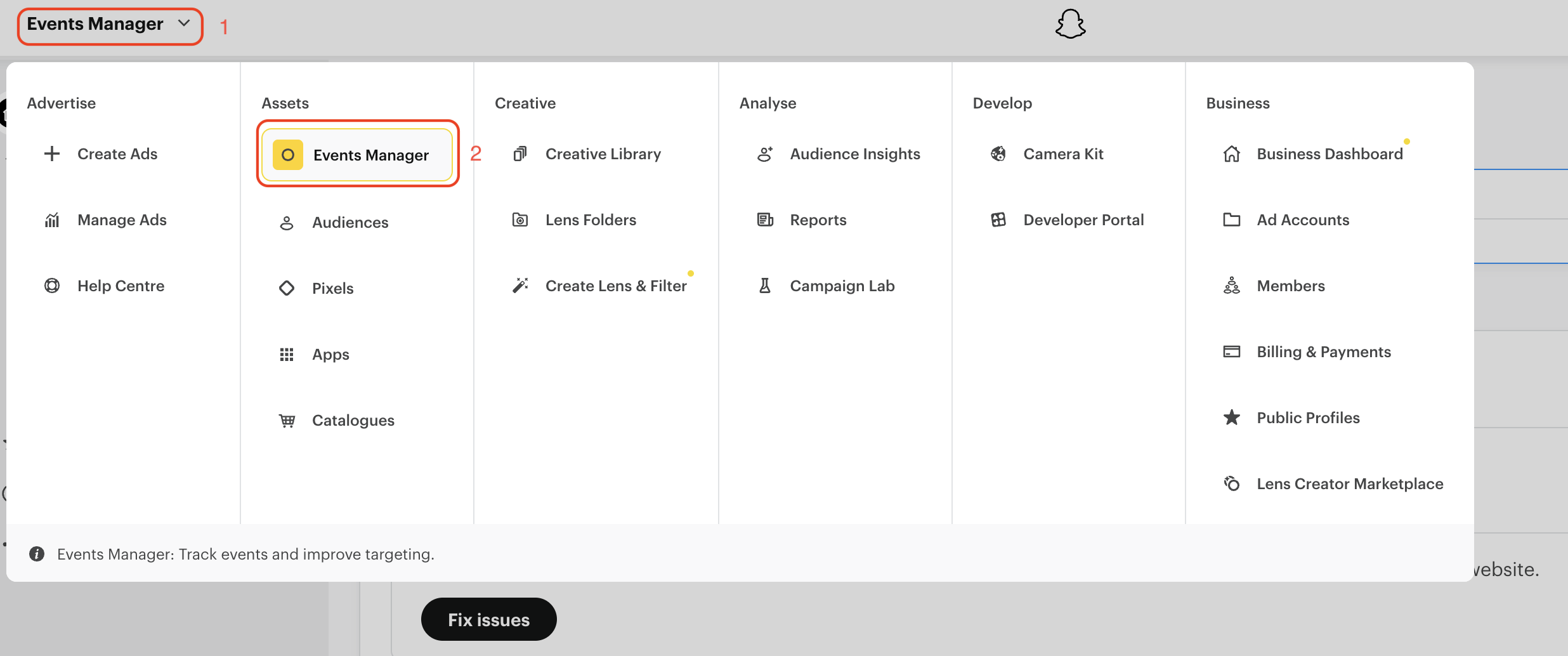Open the Developer Portal entry
This screenshot has height=656, width=1568.
1083,220
